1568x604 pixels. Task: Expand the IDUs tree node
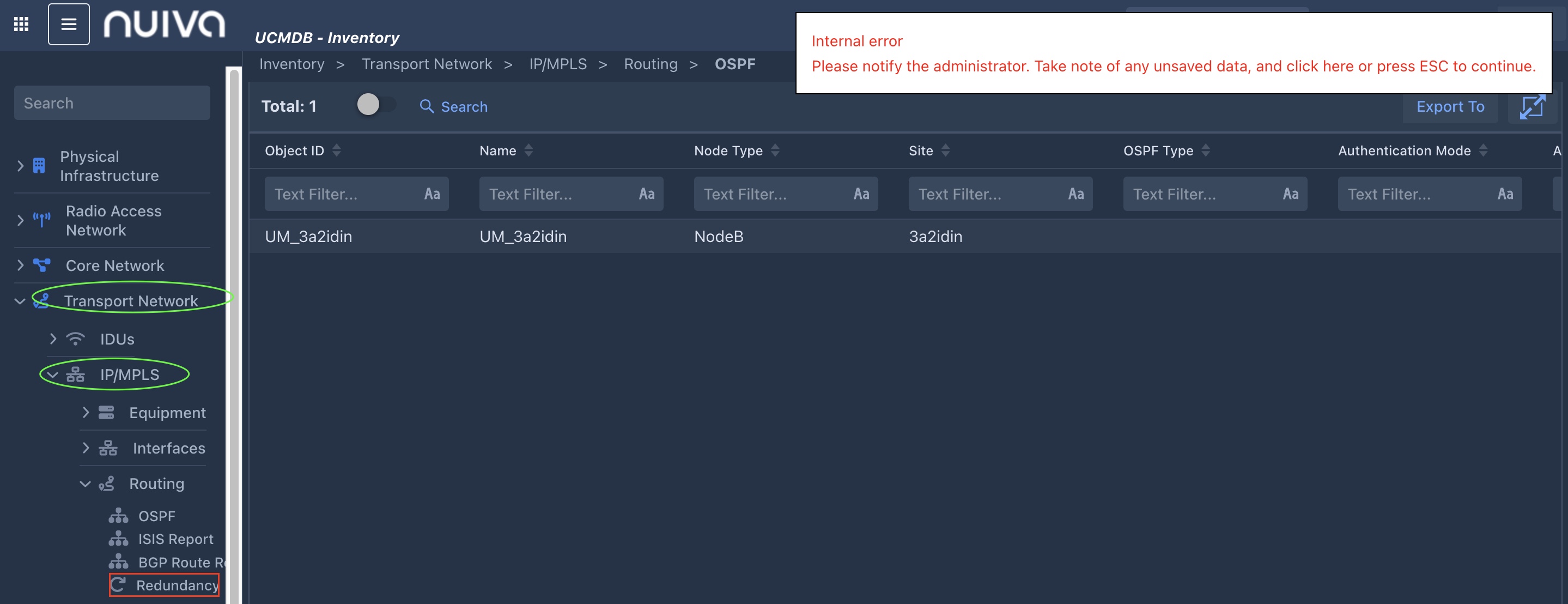[x=53, y=339]
